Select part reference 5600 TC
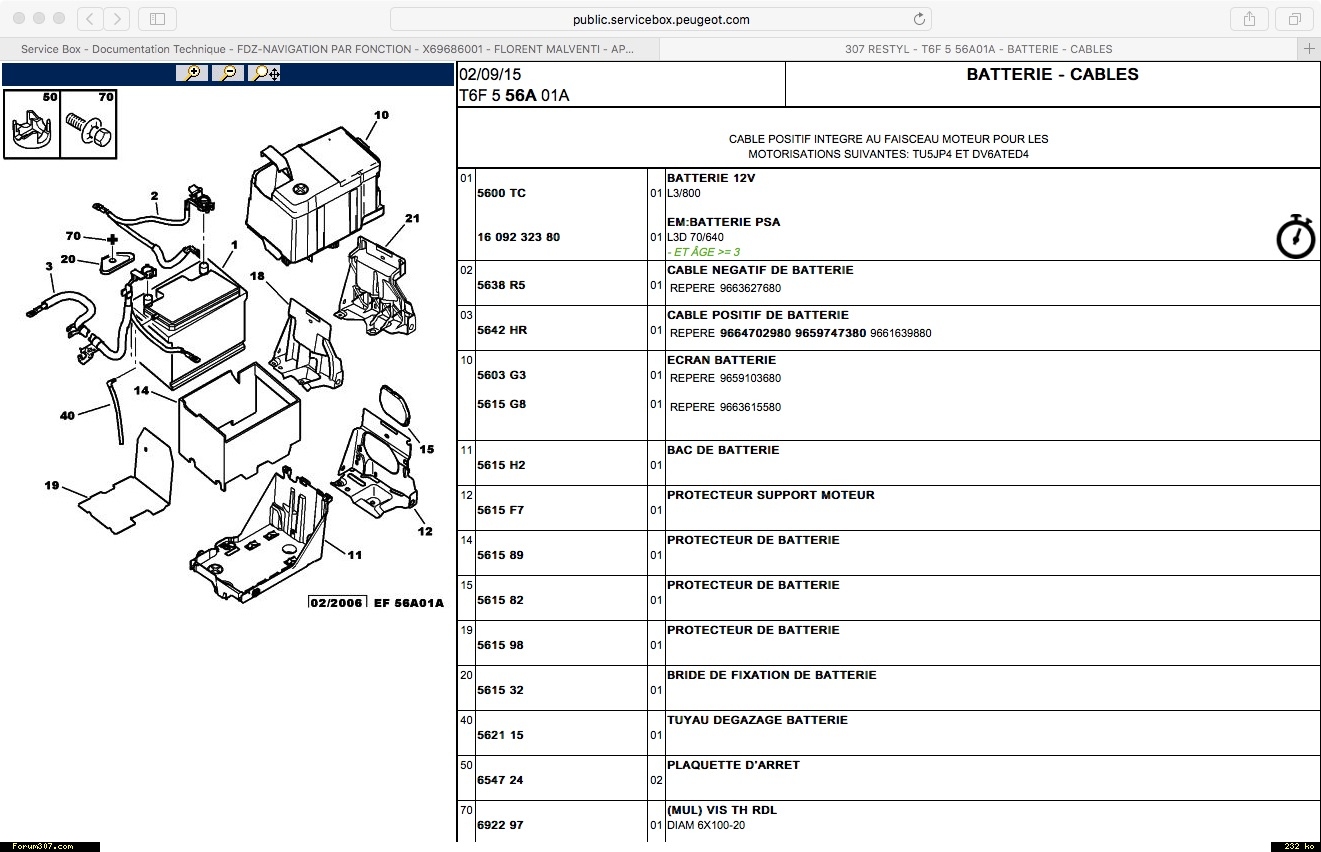This screenshot has height=852, width=1321. (x=502, y=193)
